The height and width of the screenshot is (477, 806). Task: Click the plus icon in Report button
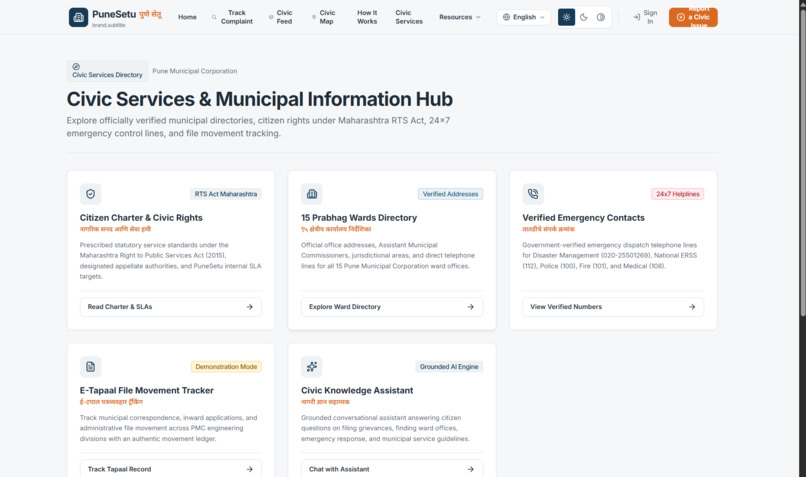681,17
